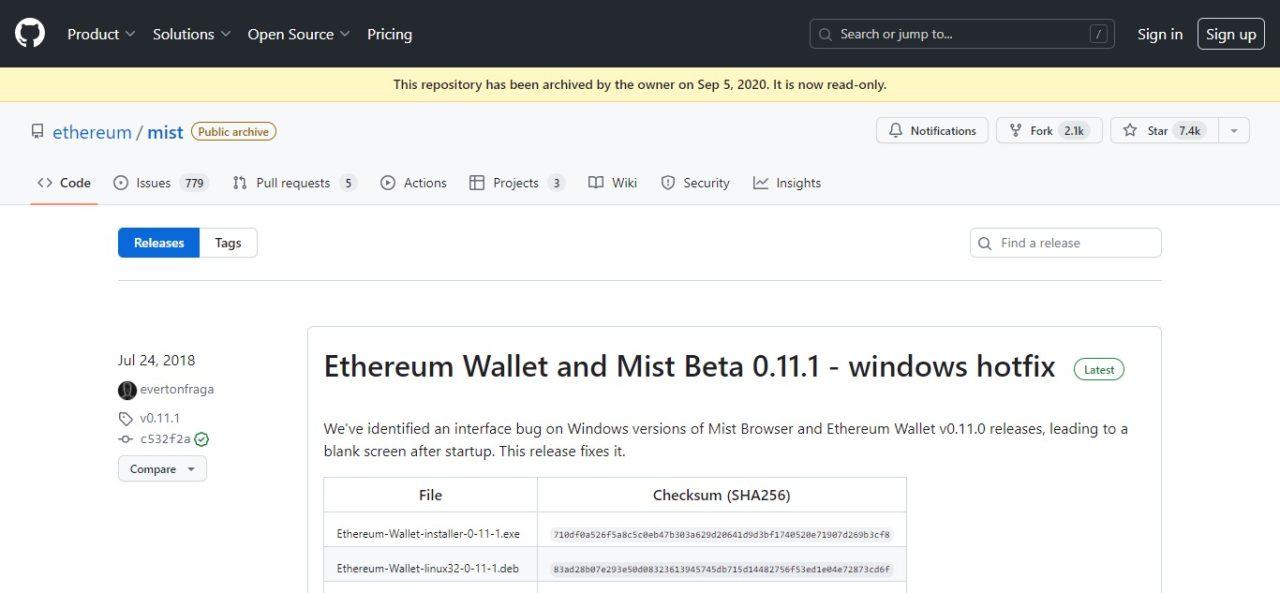This screenshot has height=593, width=1280.
Task: Click the star count 7.4k
Action: click(1189, 131)
